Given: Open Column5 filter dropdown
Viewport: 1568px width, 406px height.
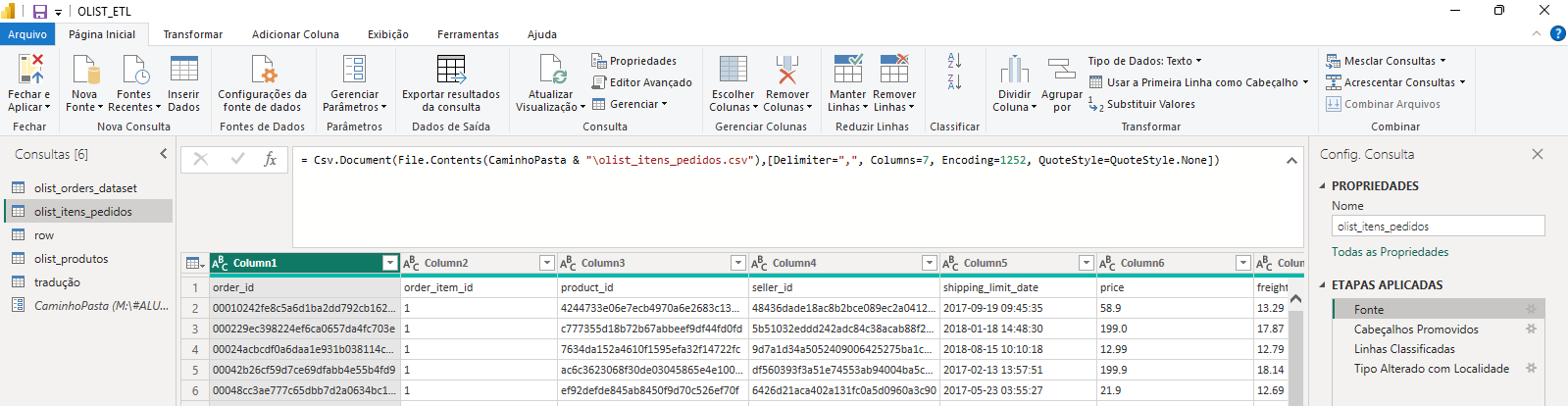Looking at the screenshot, I should tap(1087, 263).
